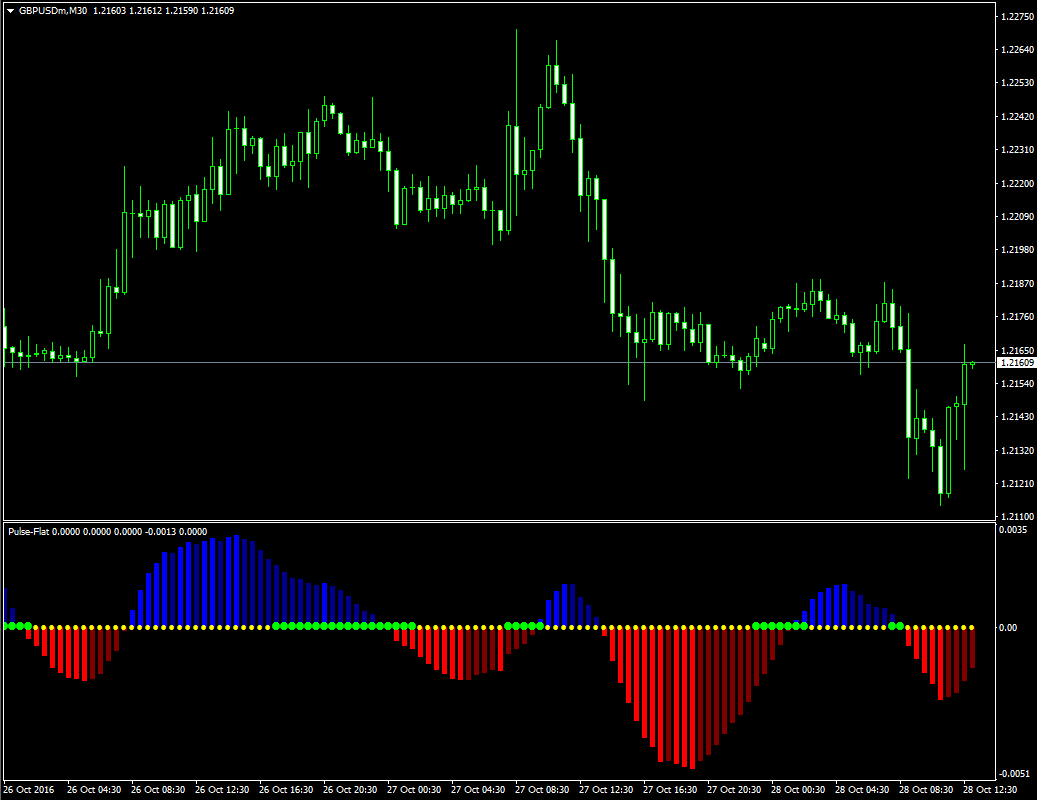Click price axis value 1.22420
The width and height of the screenshot is (1037, 800).
pyautogui.click(x=1017, y=116)
